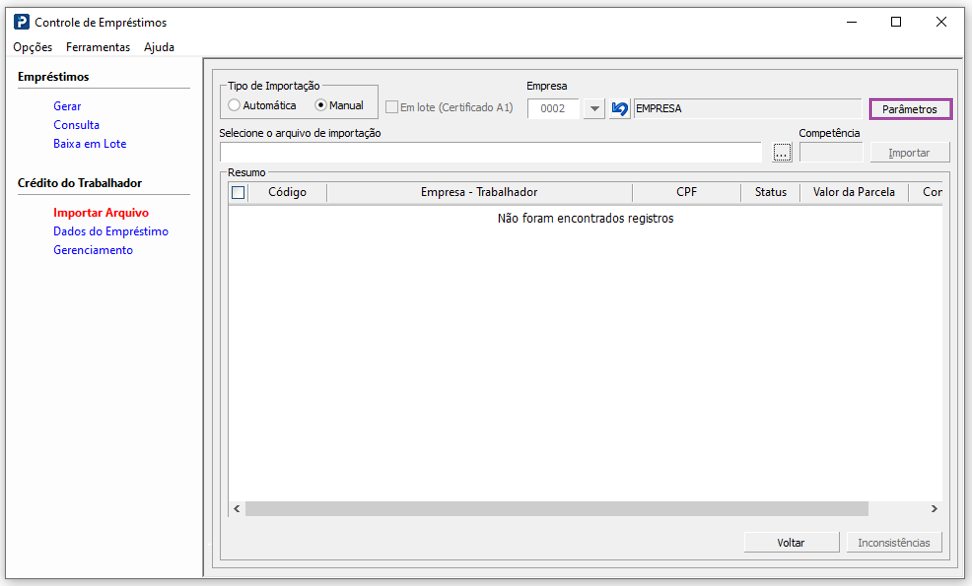Click the CPF column header
The width and height of the screenshot is (973, 586).
tap(686, 192)
